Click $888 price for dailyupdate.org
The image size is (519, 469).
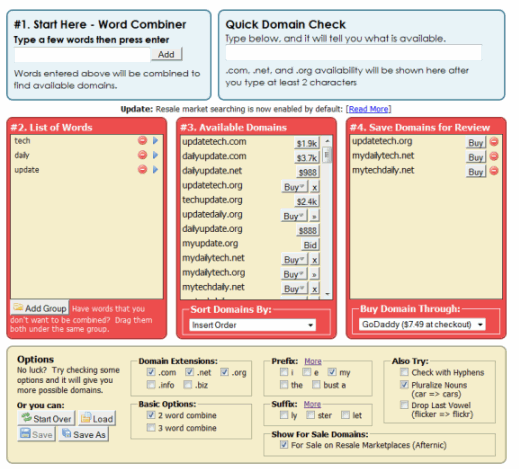coord(308,230)
